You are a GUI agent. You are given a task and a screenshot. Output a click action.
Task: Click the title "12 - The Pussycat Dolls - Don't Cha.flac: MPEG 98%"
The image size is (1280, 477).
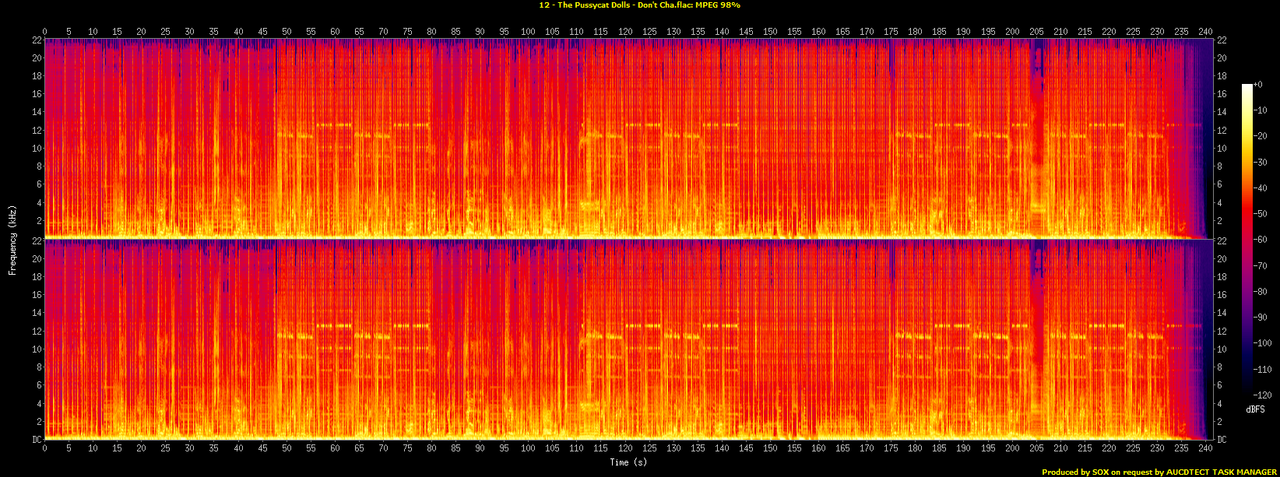638,5
